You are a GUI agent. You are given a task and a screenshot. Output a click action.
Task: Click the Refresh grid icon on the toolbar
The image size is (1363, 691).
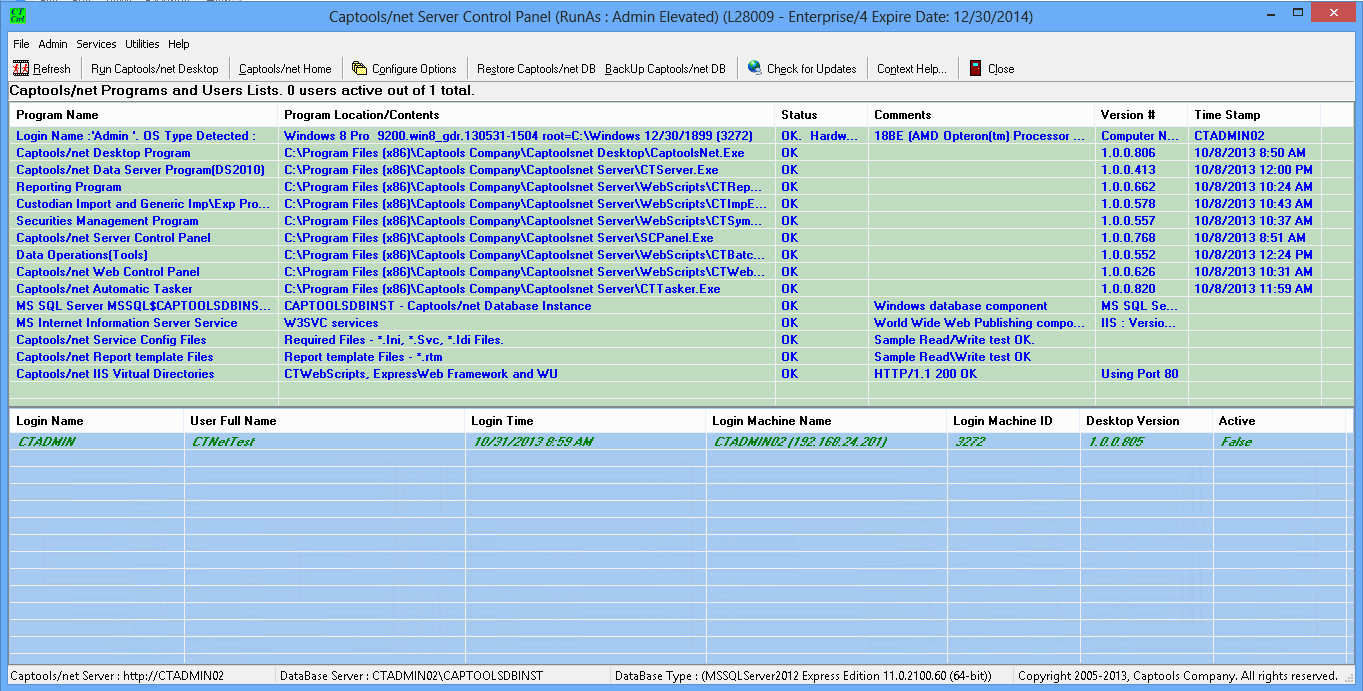[x=21, y=68]
